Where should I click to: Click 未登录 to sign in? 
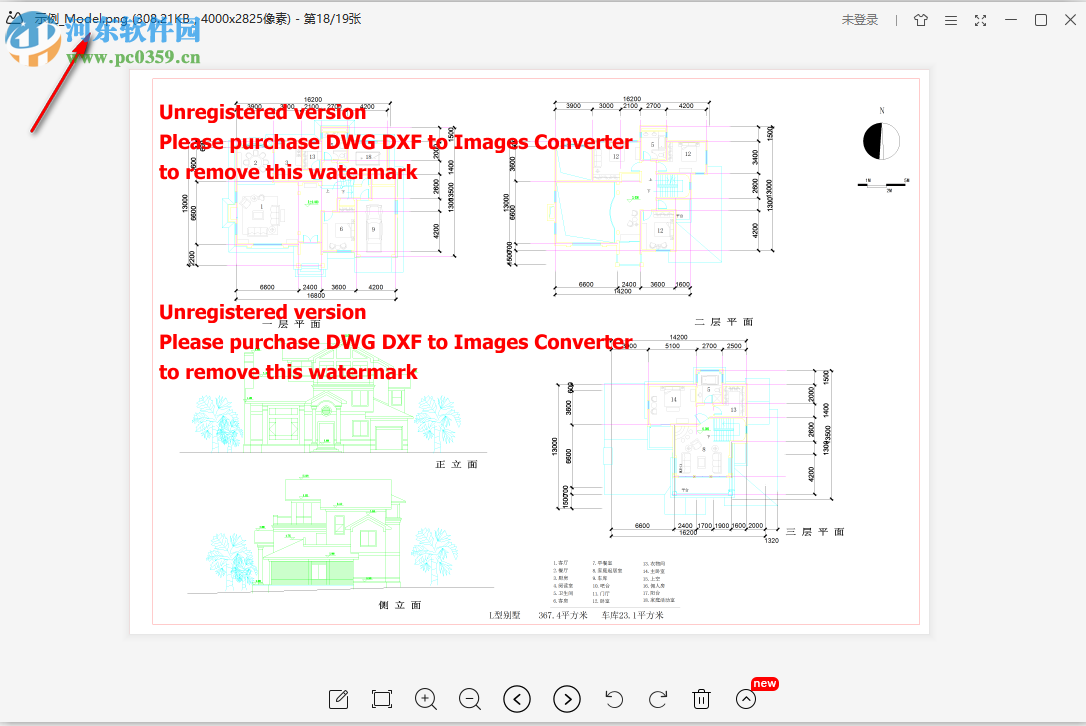tap(859, 19)
